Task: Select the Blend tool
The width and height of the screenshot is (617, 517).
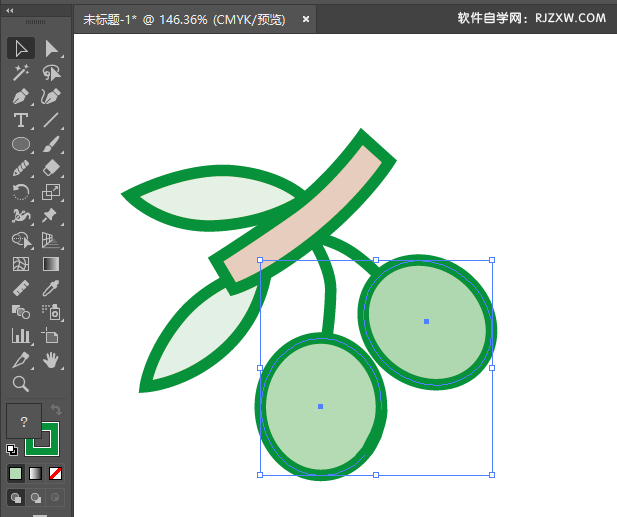Action: 21,312
